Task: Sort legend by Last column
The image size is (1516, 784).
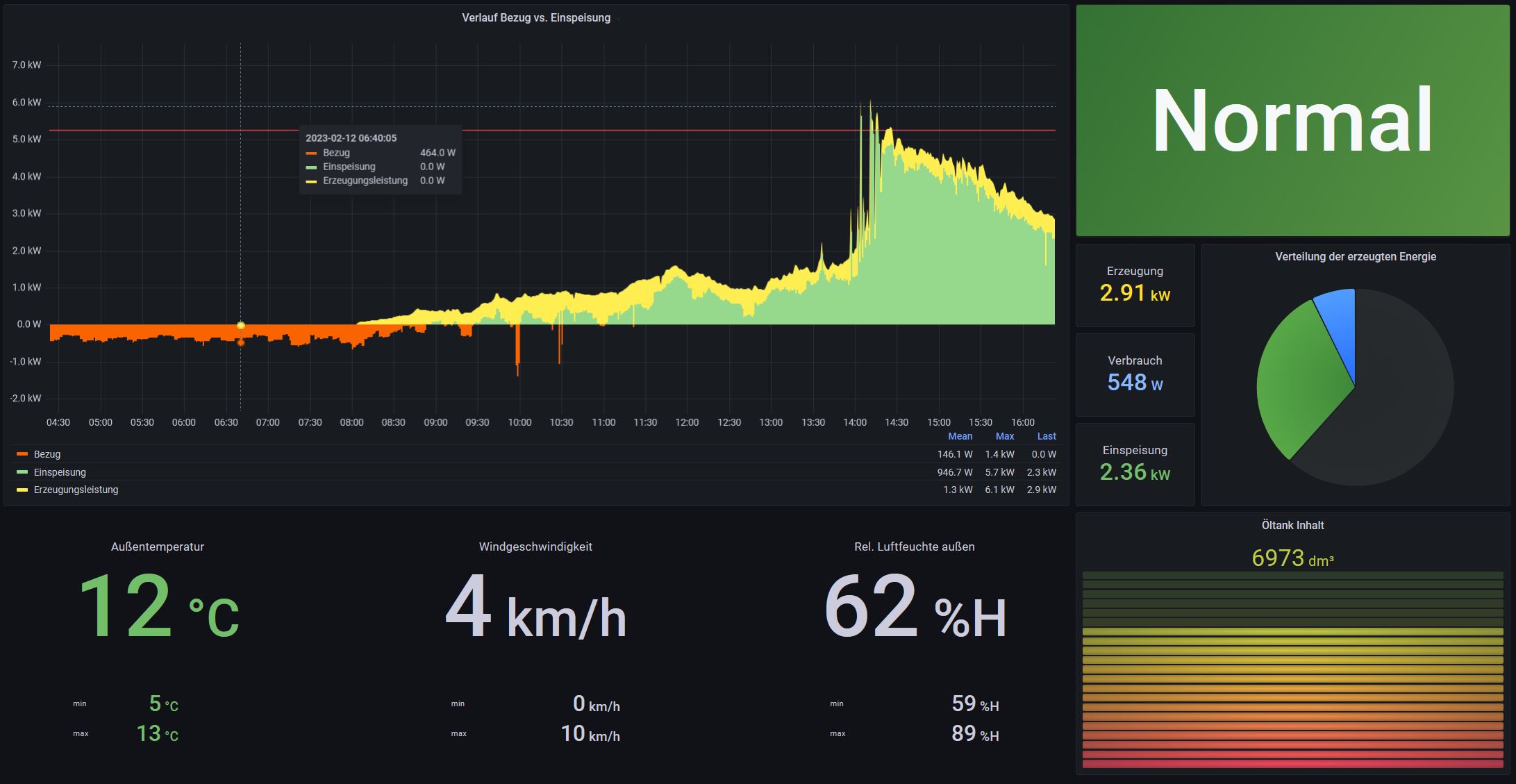Action: (1046, 436)
